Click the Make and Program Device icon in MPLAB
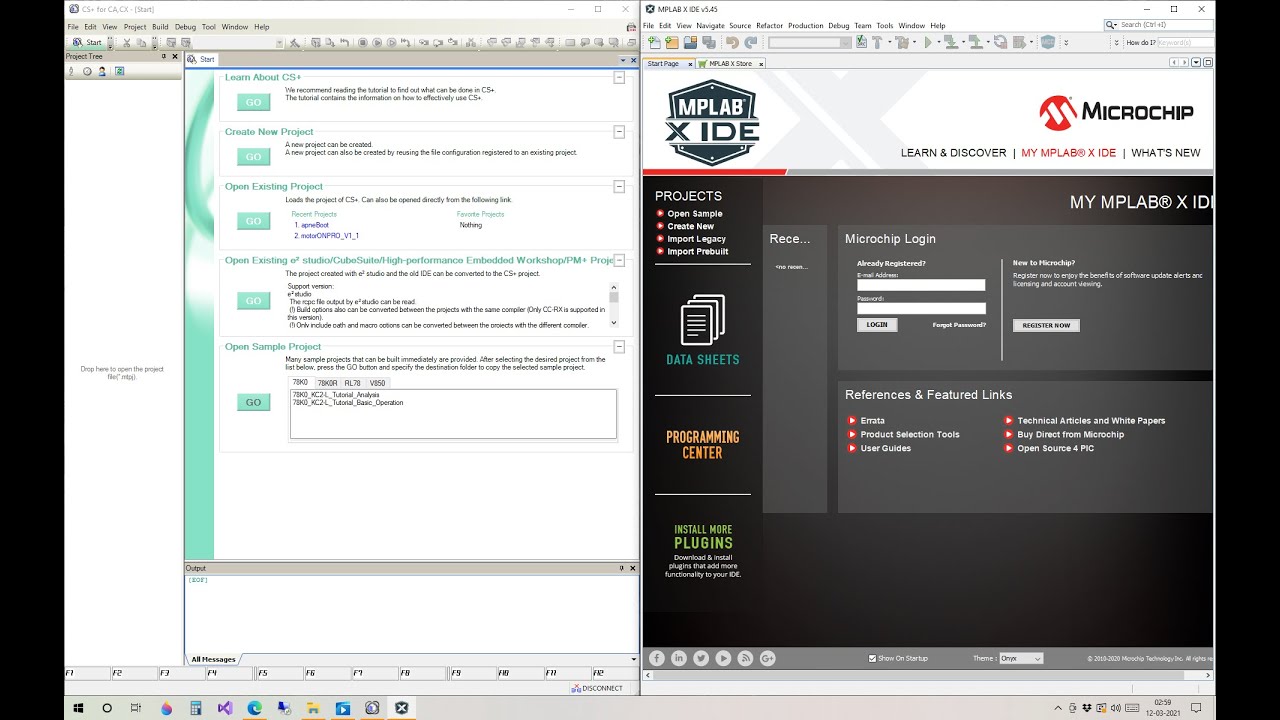Viewport: 1280px width, 720px height. click(951, 43)
